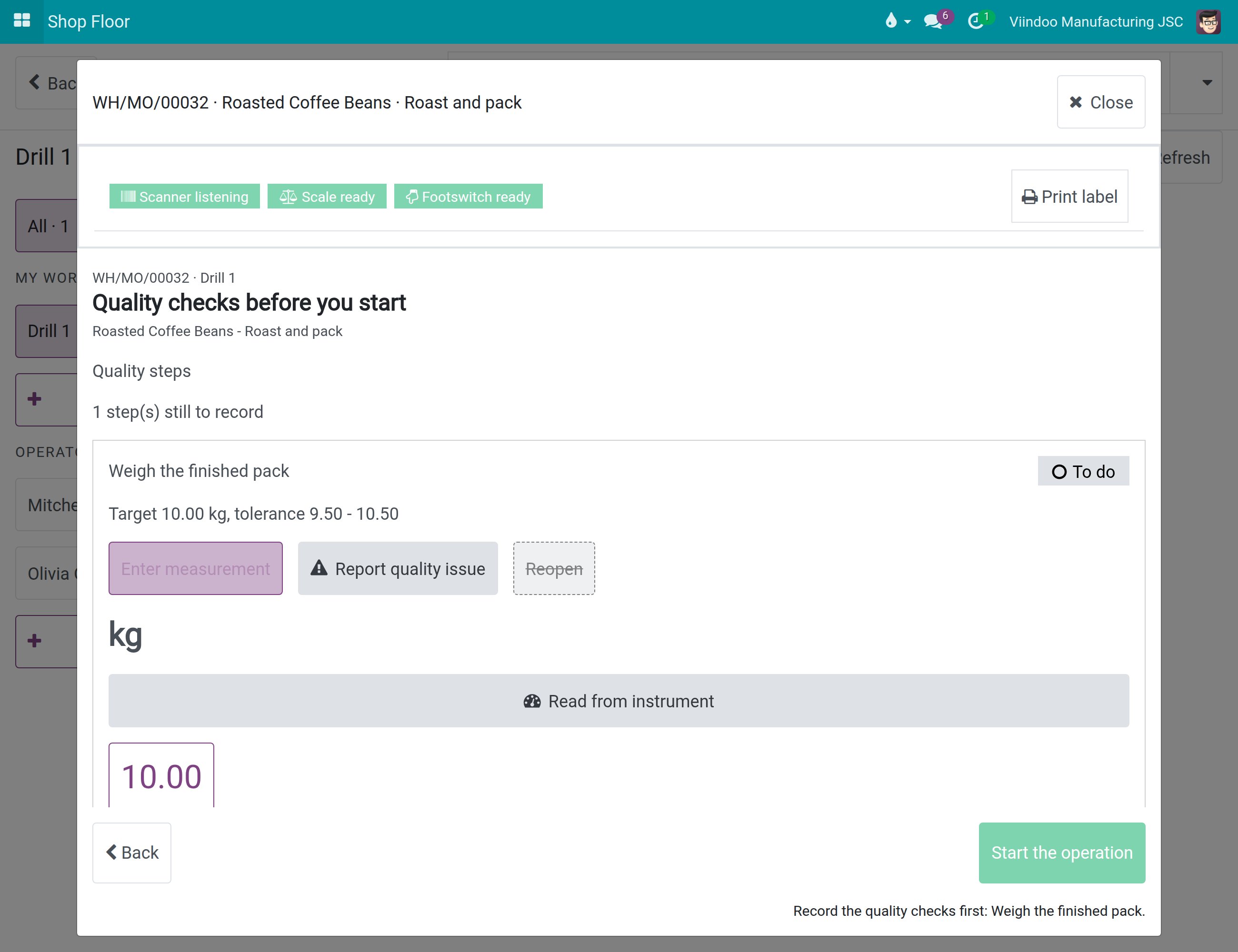1238x952 pixels.
Task: Click Start the operation button
Action: 1061,852
